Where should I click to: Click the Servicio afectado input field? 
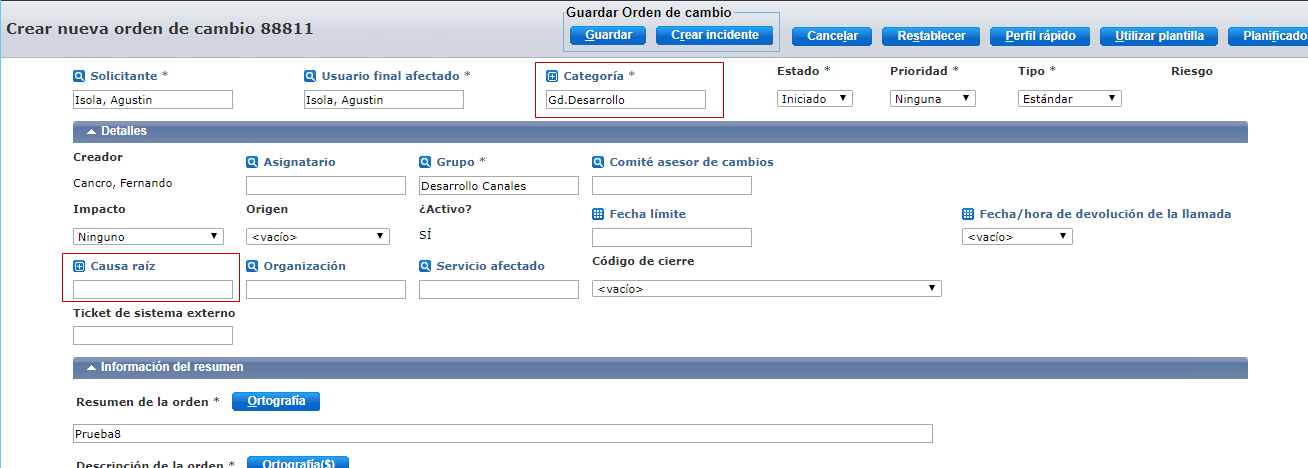pyautogui.click(x=499, y=290)
